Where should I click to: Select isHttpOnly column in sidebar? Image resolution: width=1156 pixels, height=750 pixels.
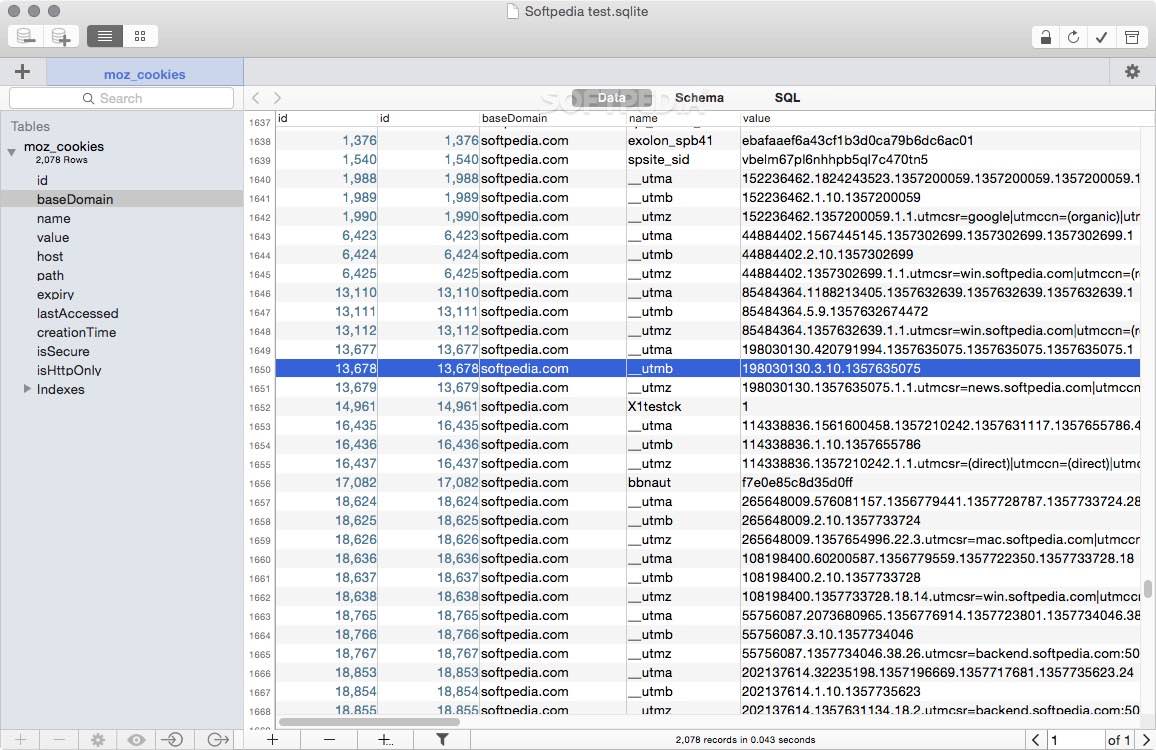(69, 370)
